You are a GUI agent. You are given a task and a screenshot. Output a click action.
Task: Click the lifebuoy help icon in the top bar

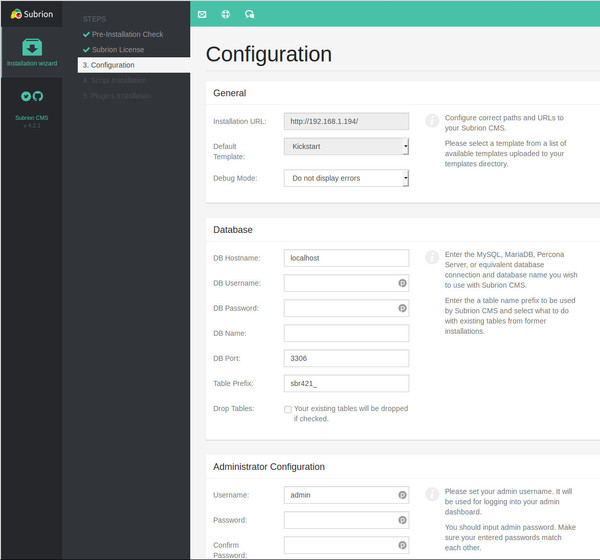click(x=225, y=14)
